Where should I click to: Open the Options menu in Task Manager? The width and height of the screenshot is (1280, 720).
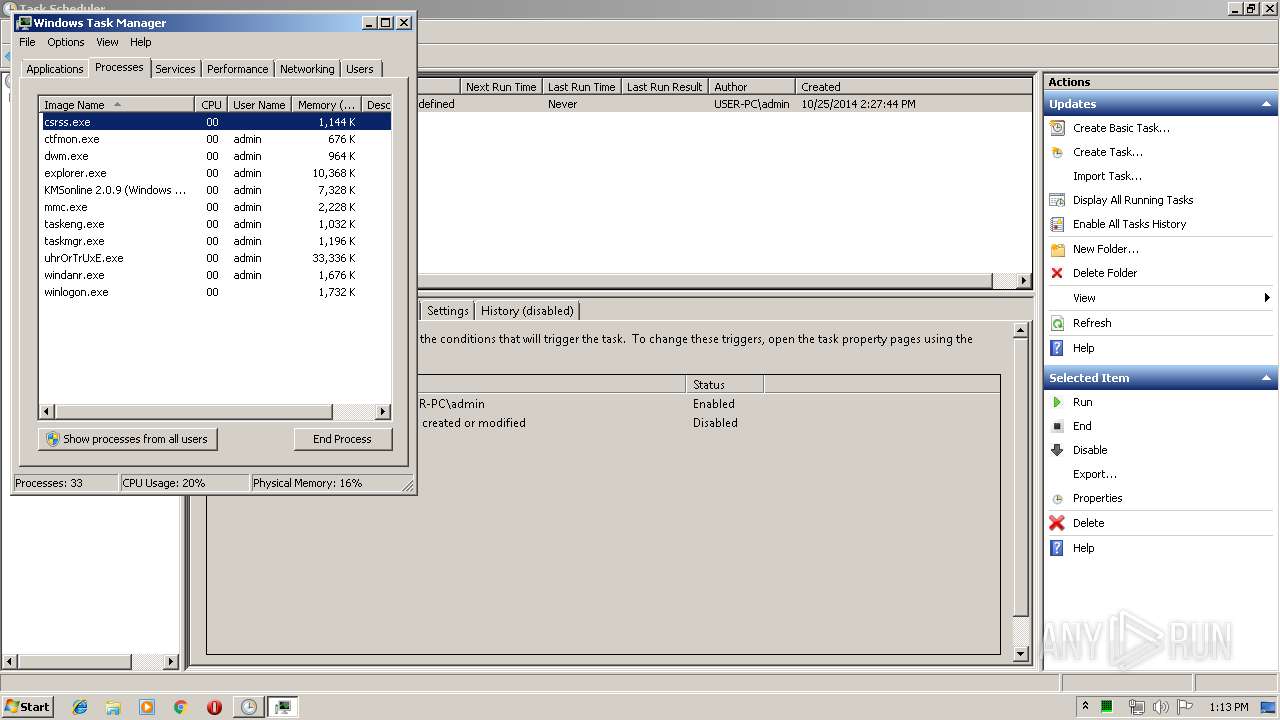pos(66,42)
